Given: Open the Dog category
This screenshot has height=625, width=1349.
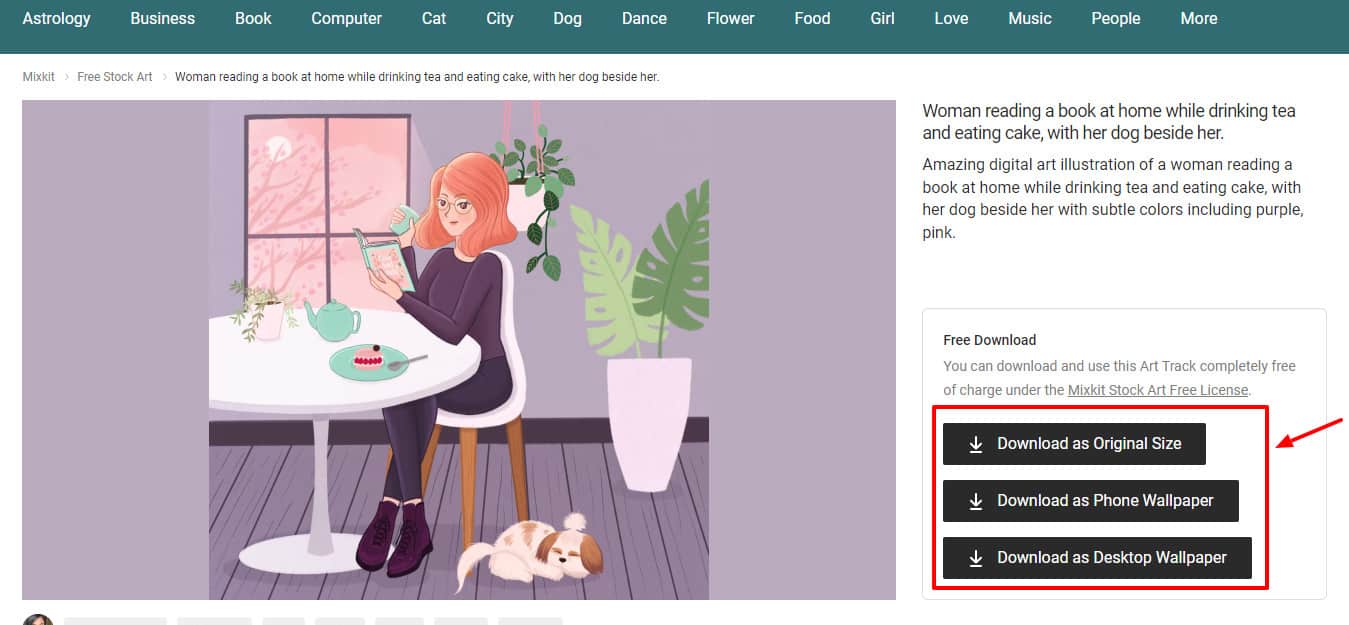Looking at the screenshot, I should click(567, 18).
